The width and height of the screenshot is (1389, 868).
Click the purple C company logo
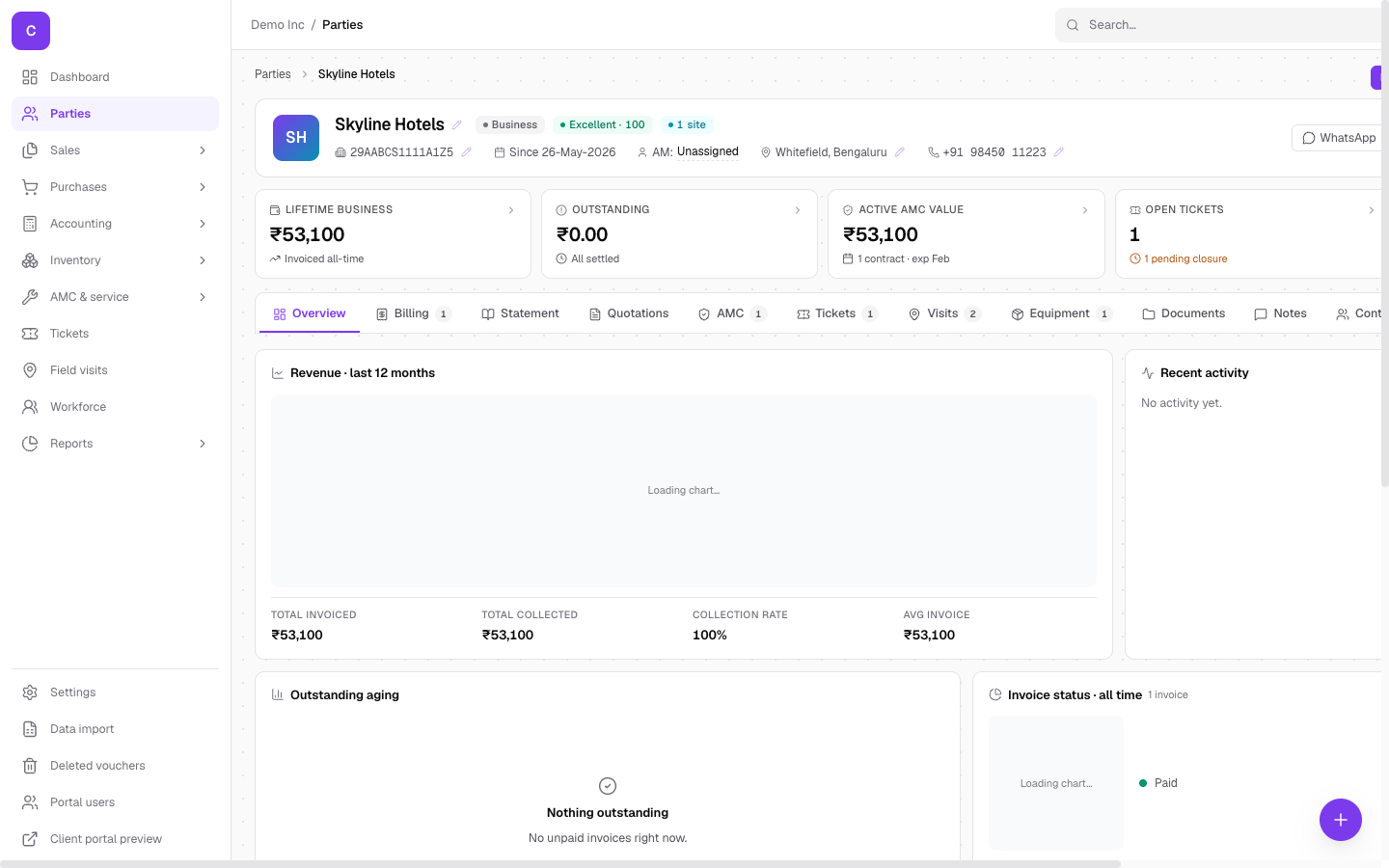pyautogui.click(x=31, y=31)
